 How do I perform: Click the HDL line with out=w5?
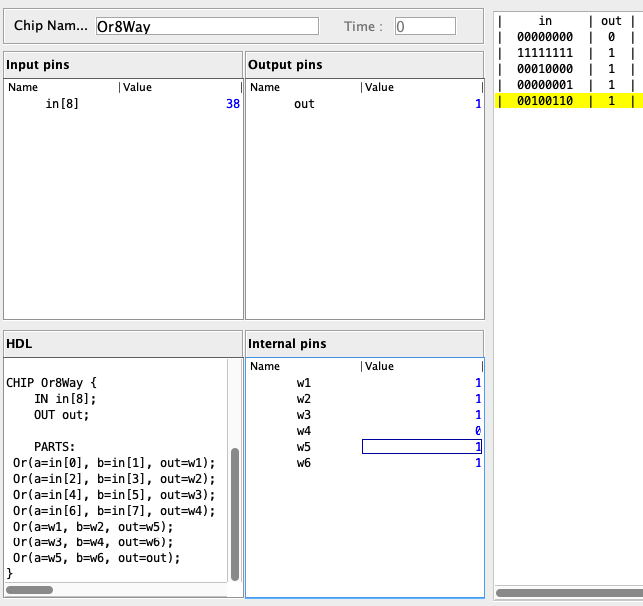pyautogui.click(x=93, y=527)
